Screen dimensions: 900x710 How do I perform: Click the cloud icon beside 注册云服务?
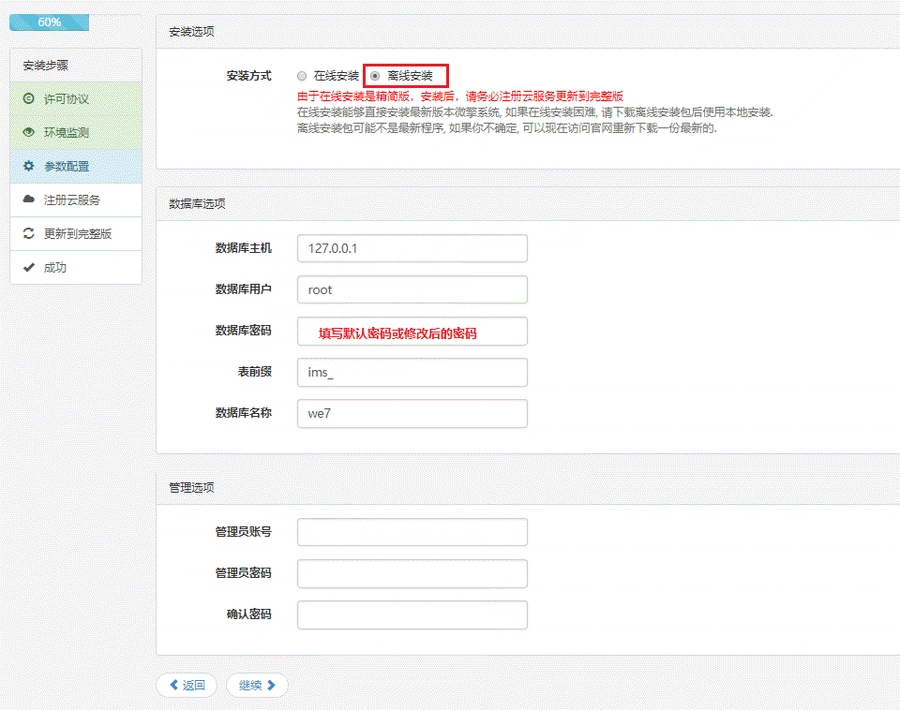(x=29, y=200)
